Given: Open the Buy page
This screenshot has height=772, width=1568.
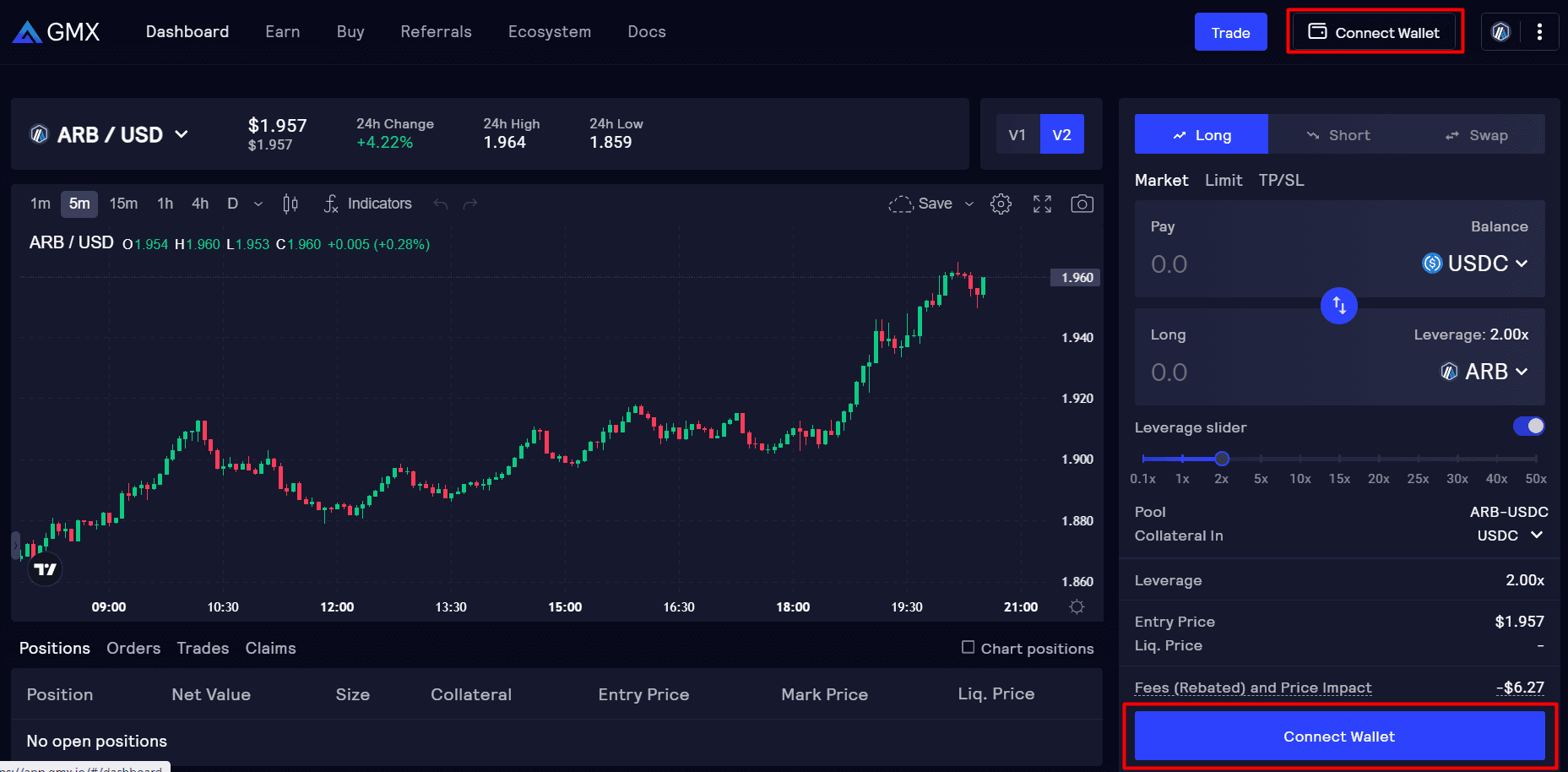Looking at the screenshot, I should [350, 32].
